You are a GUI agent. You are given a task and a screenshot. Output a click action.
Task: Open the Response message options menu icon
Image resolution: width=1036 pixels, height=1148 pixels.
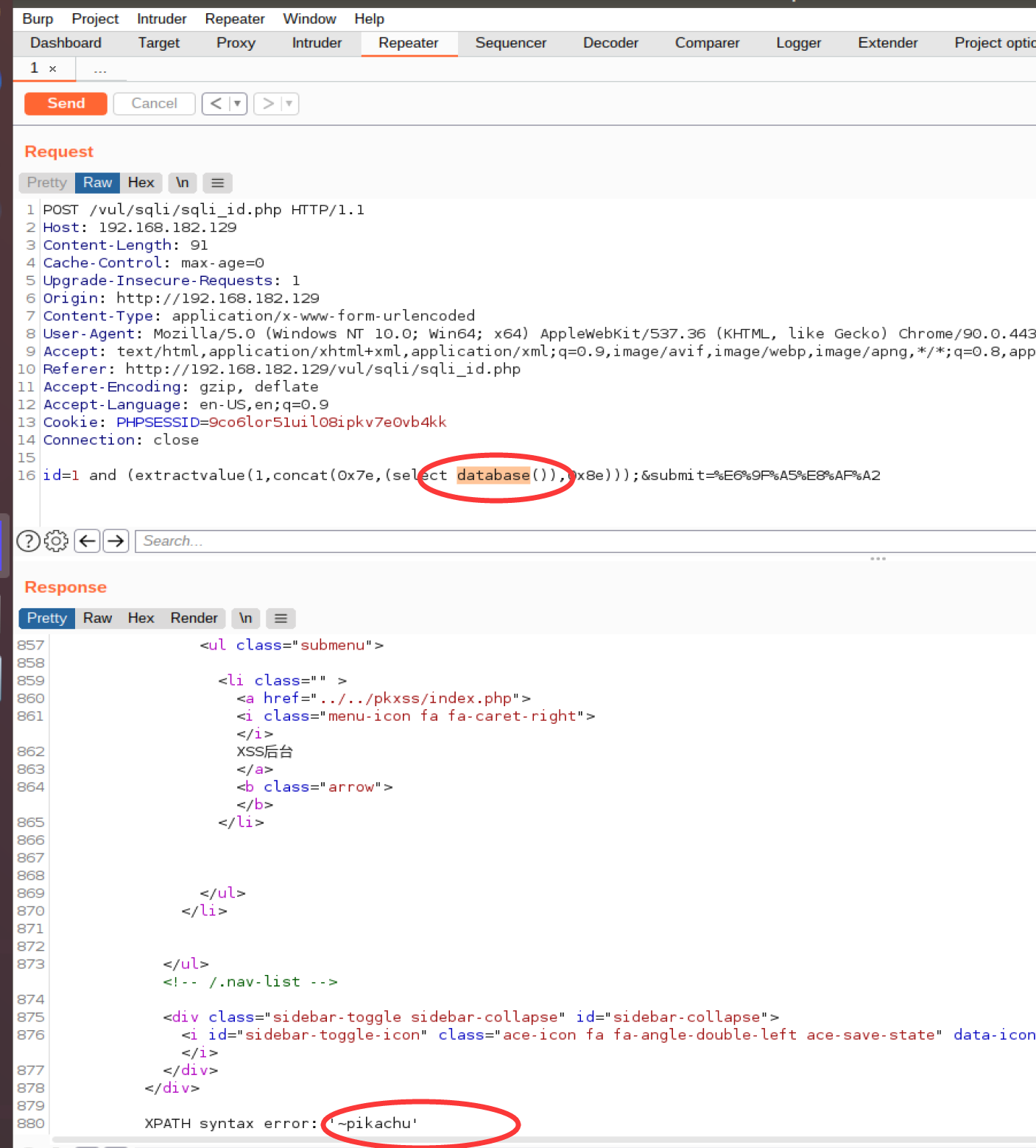click(281, 618)
